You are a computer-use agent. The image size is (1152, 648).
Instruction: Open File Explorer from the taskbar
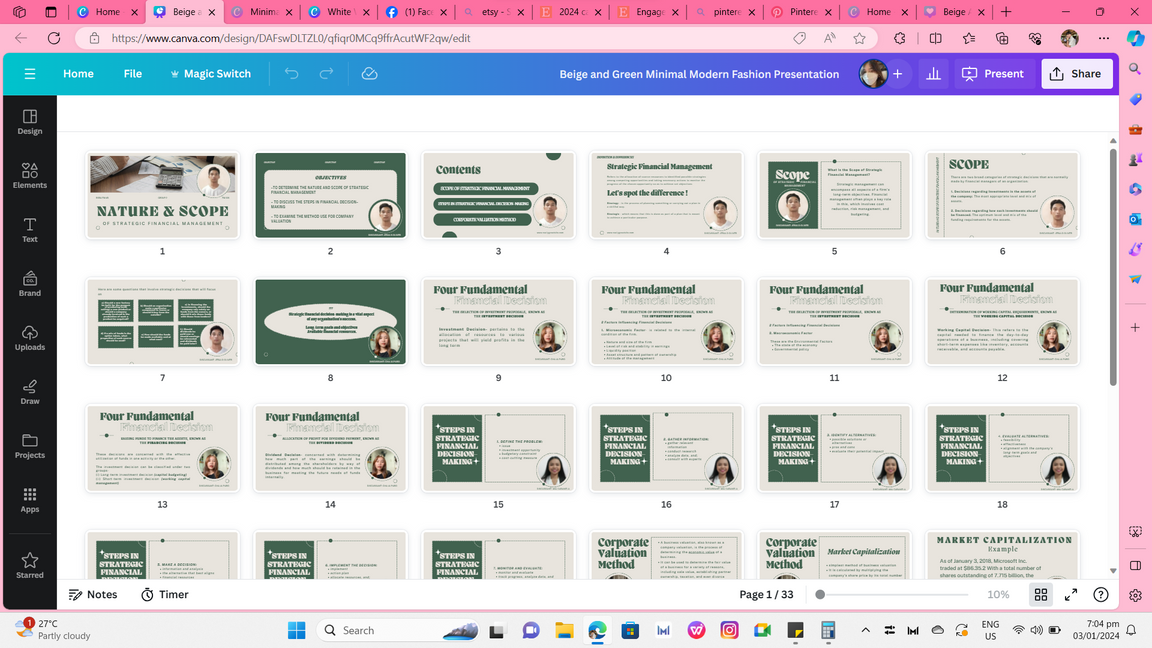tap(564, 630)
